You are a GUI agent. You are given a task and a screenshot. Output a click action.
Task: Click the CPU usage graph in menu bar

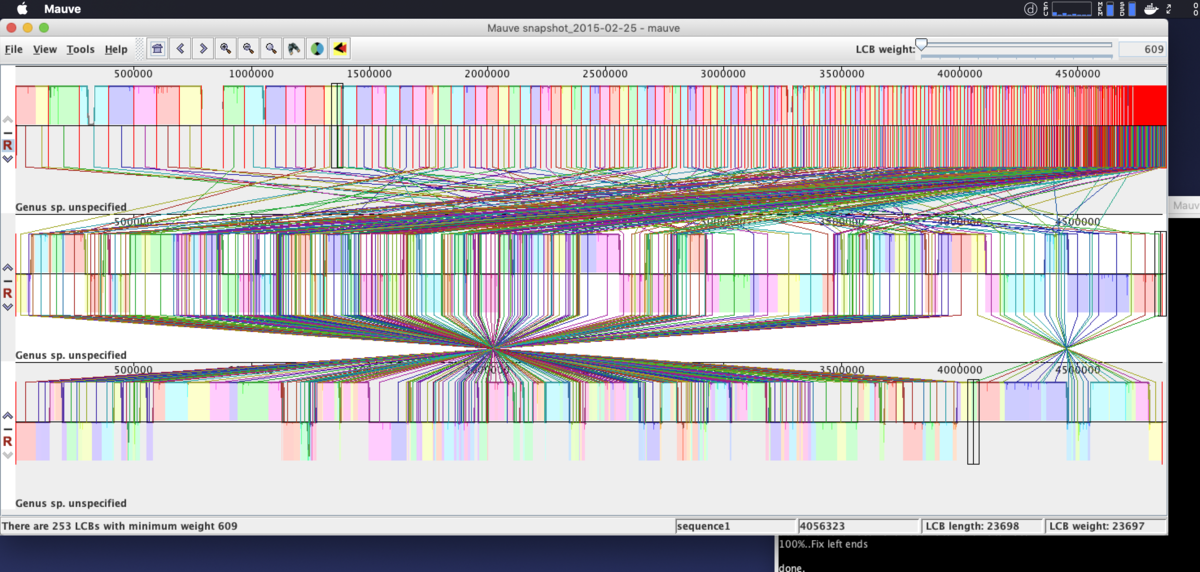(1070, 9)
